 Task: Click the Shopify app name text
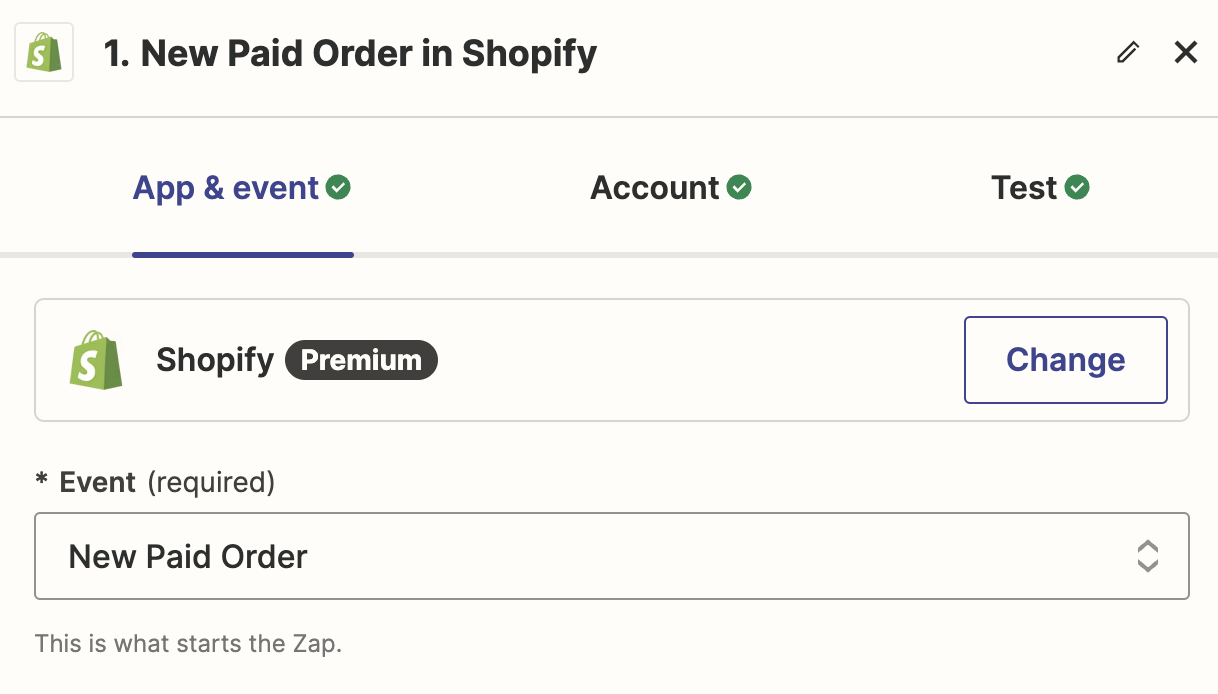[215, 360]
